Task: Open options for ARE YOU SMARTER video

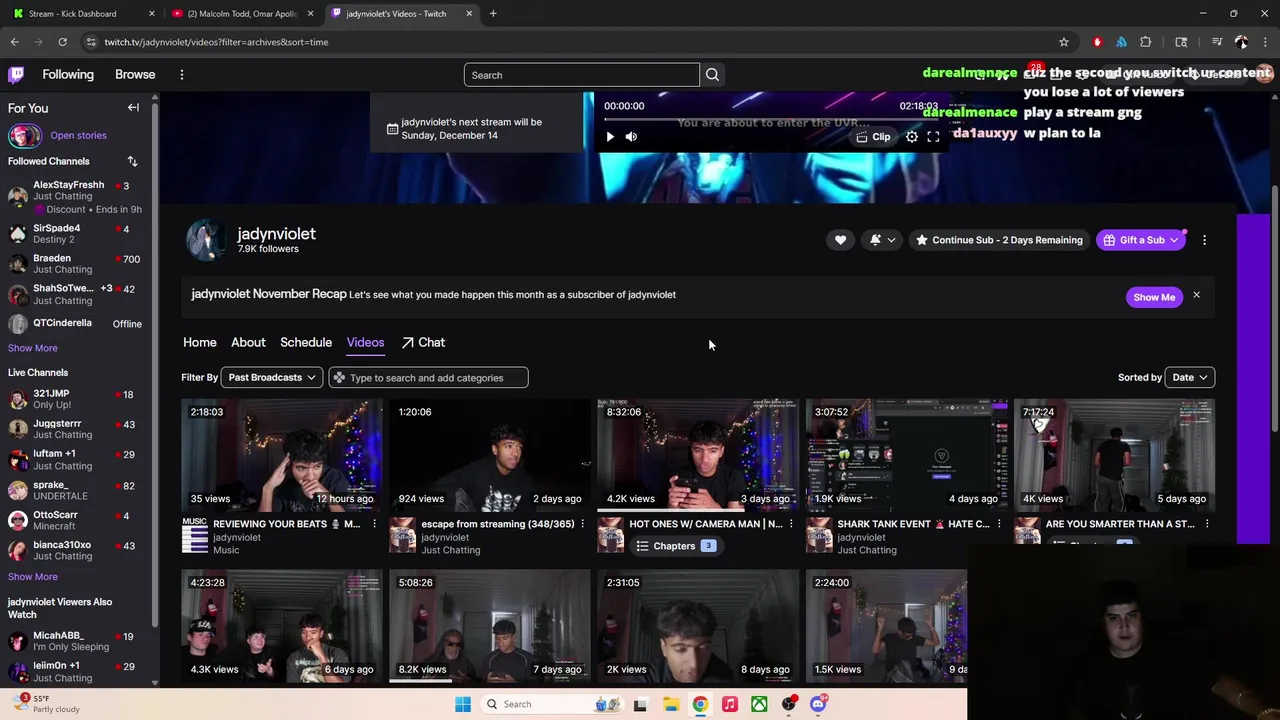Action: (1206, 524)
